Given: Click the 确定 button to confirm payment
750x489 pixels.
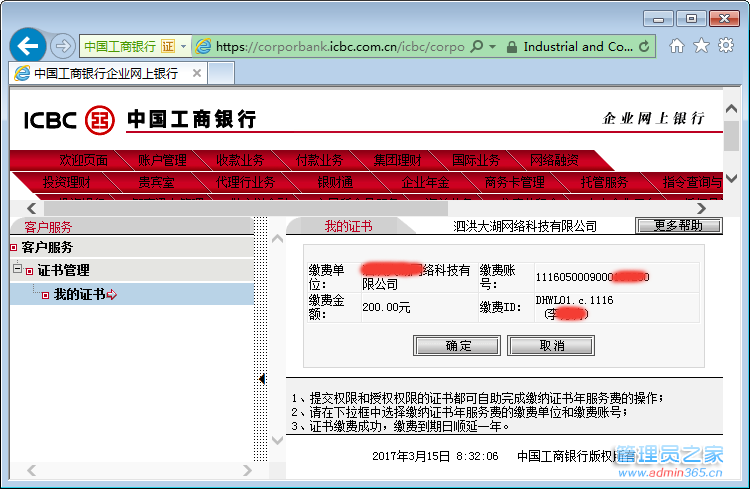Looking at the screenshot, I should [457, 345].
